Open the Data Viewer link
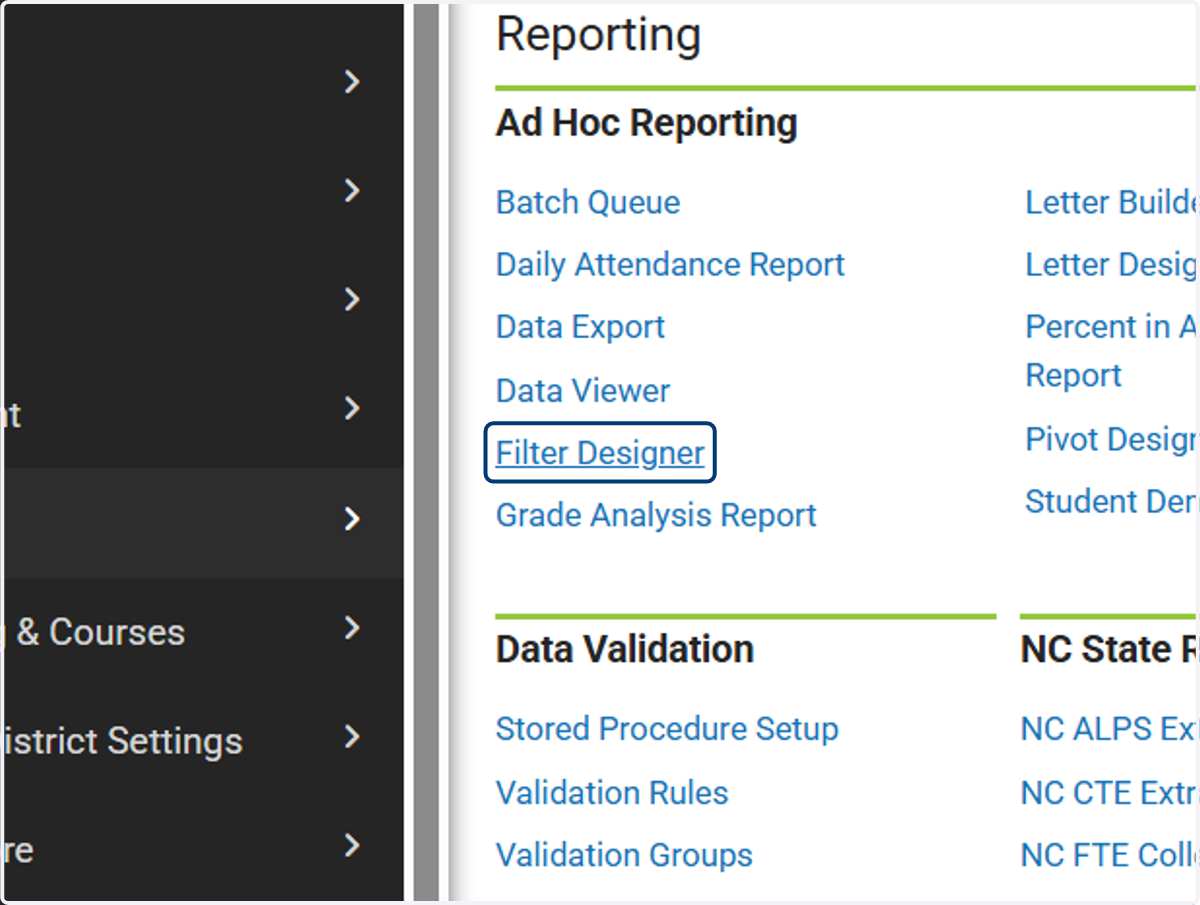This screenshot has height=905, width=1200. [x=583, y=390]
